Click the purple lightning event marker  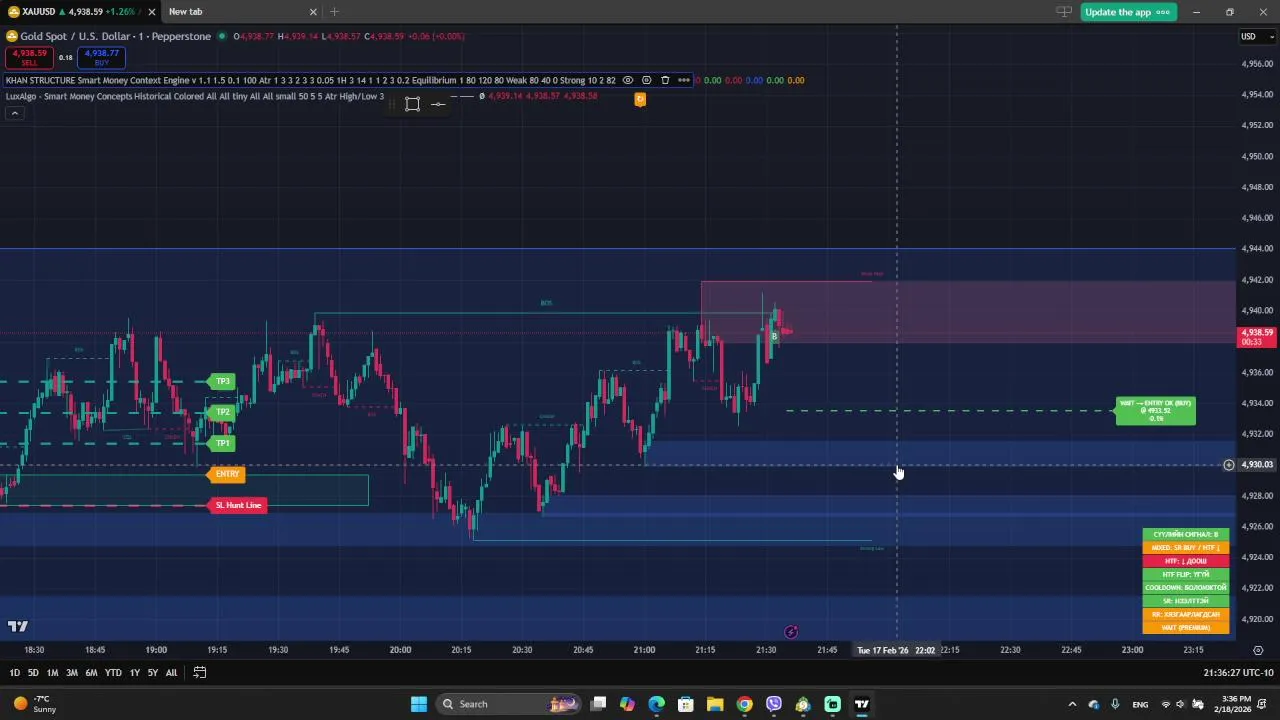tap(791, 632)
